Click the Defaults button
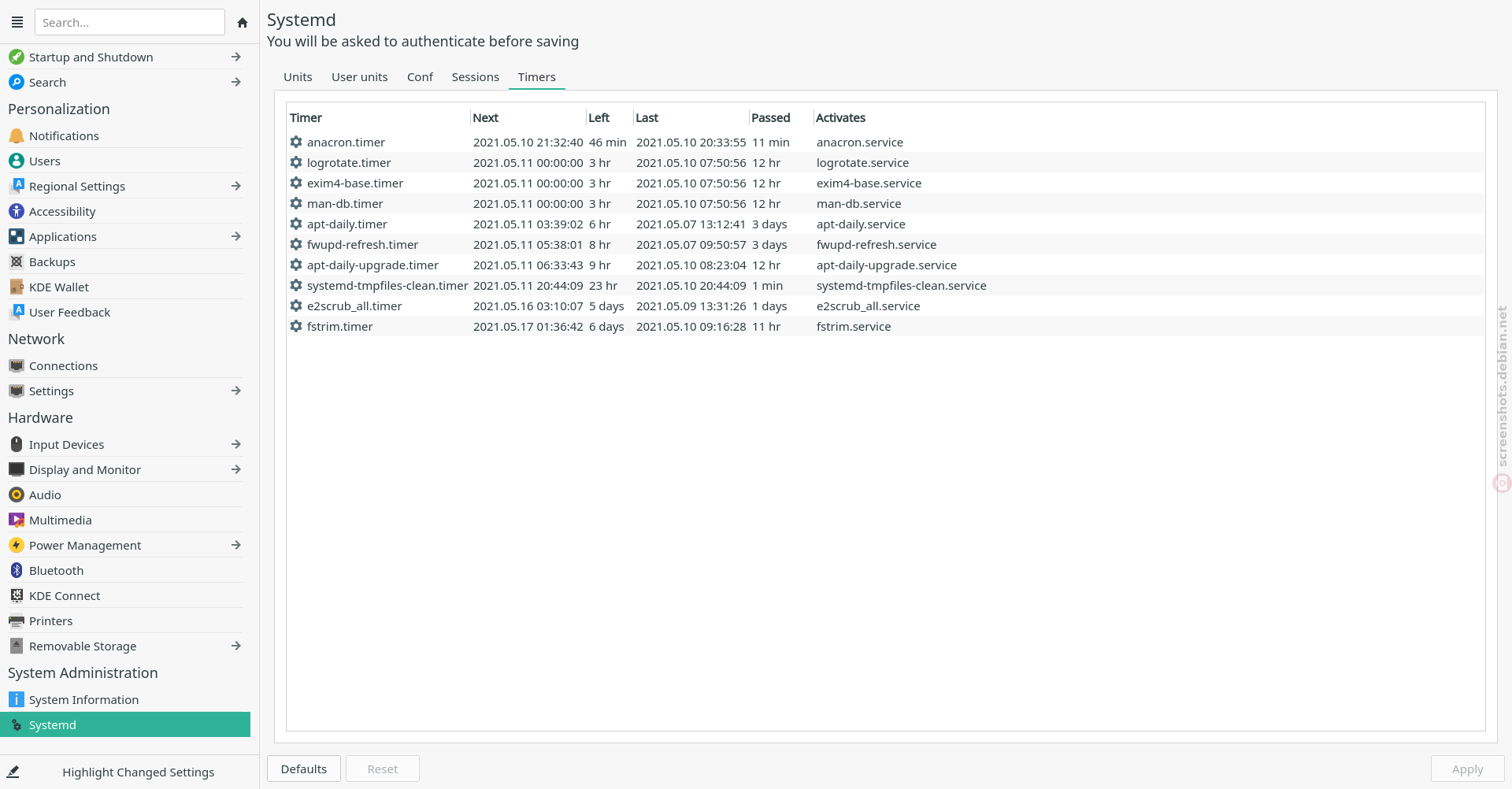 [304, 769]
